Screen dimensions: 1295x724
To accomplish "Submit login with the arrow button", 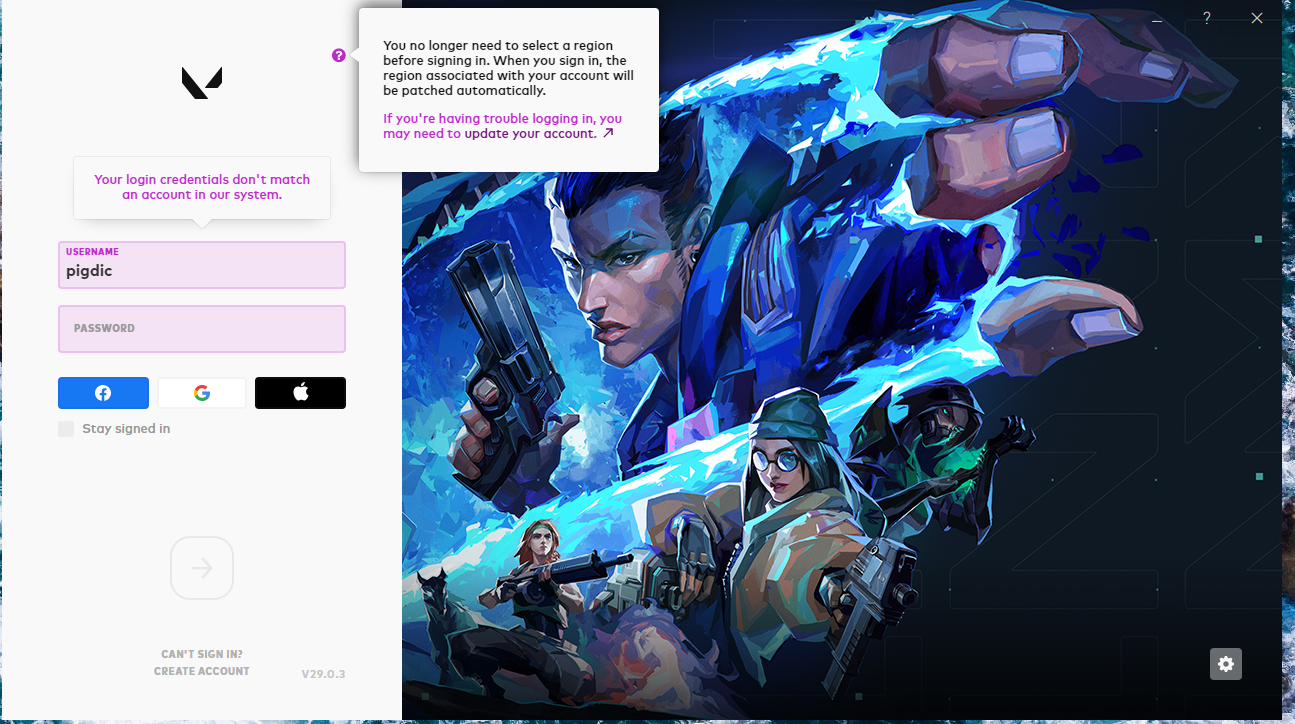I will pyautogui.click(x=202, y=568).
